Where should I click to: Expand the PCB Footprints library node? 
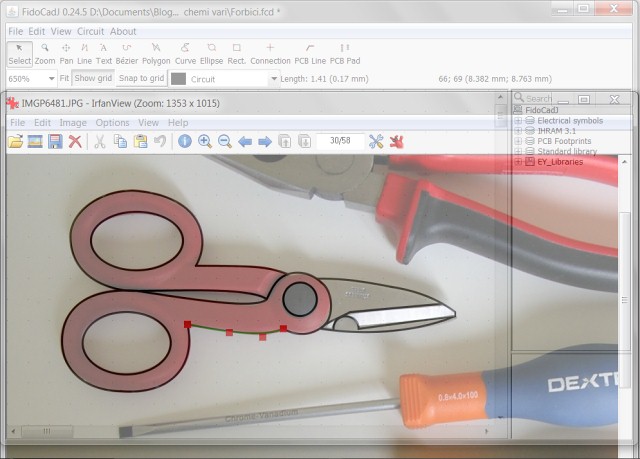pos(518,141)
